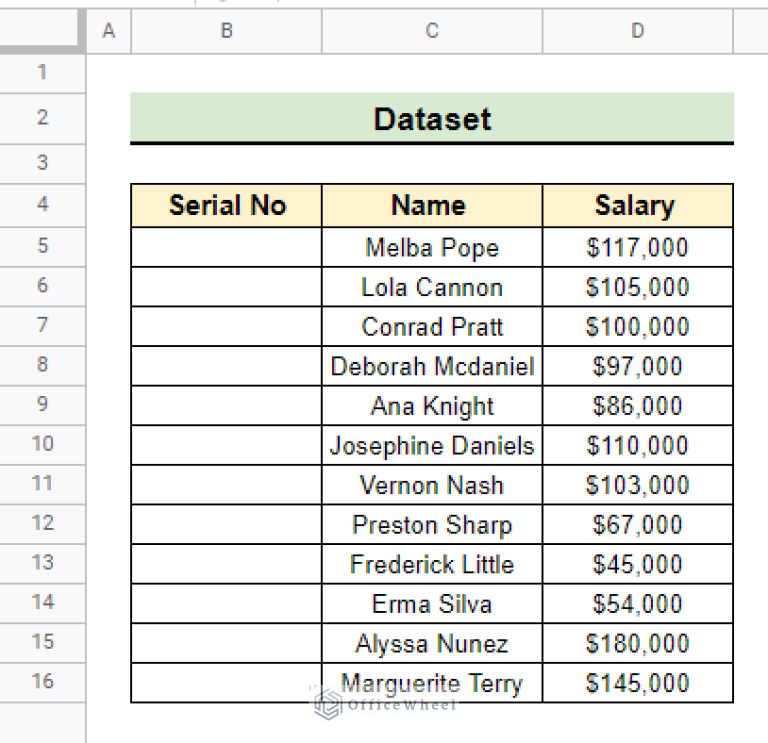Click the select-all corner box
This screenshot has height=743, width=768.
pyautogui.click(x=42, y=32)
